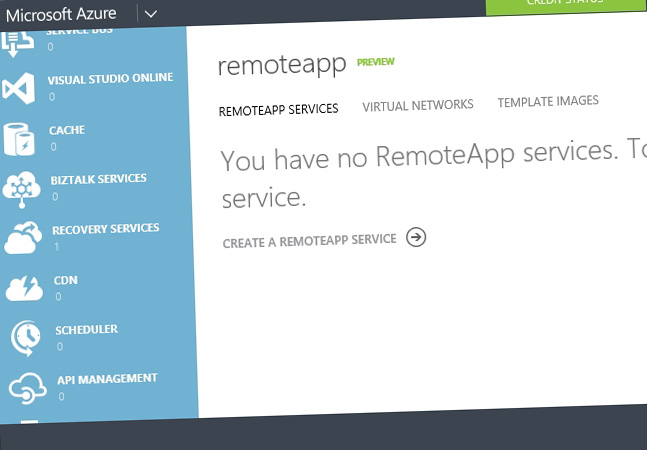Select the API Management cloud icon

tap(28, 388)
